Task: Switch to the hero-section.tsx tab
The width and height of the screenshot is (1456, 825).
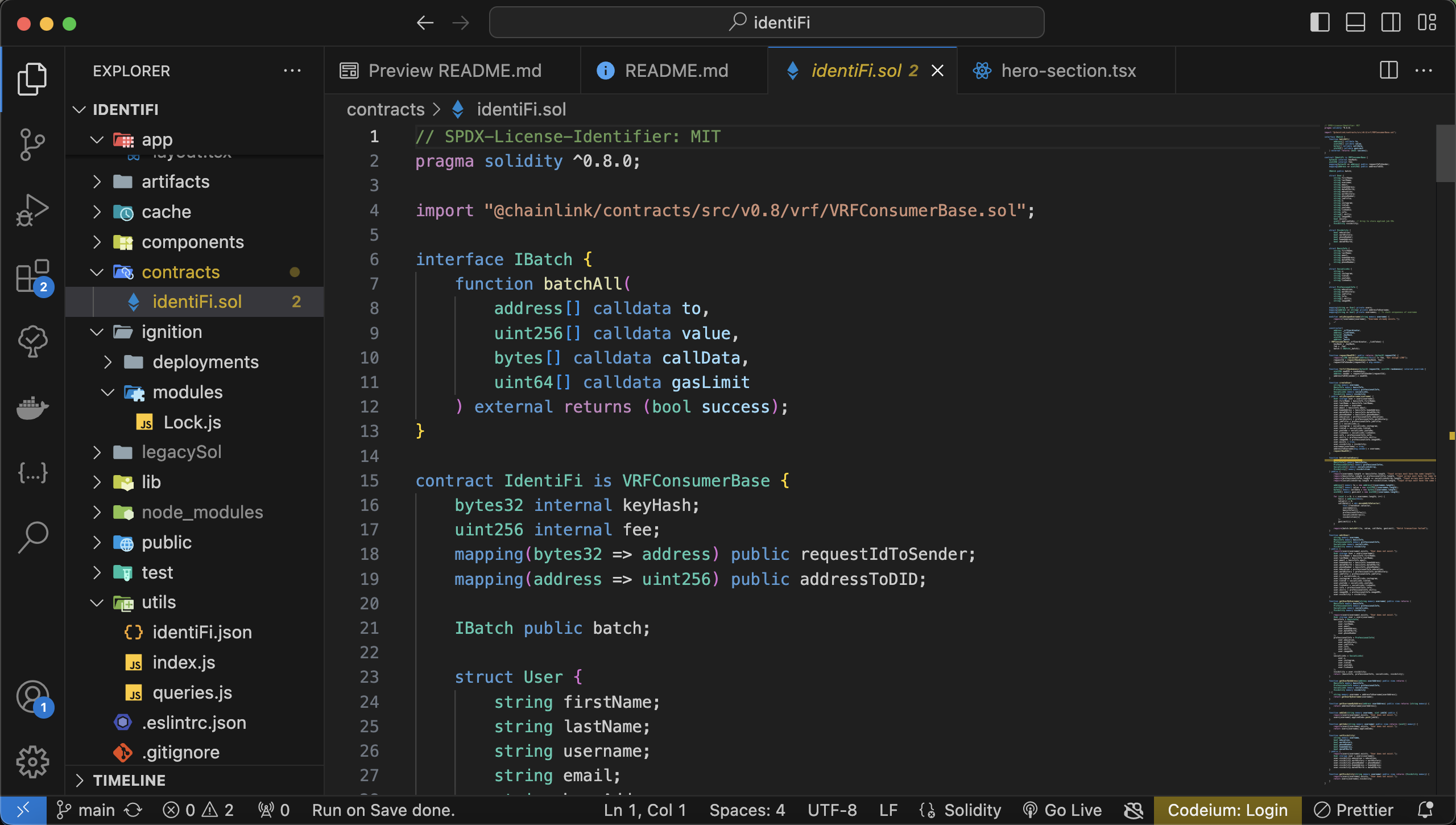Action: point(1068,71)
